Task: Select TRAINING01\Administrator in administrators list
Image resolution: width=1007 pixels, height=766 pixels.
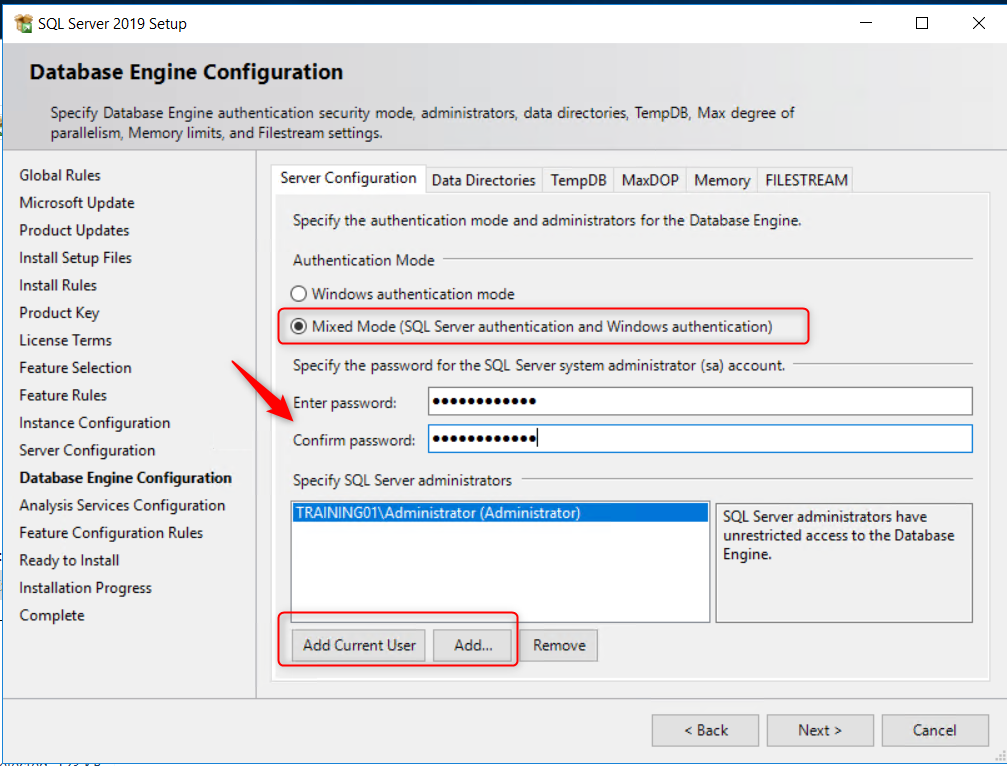Action: [500, 513]
